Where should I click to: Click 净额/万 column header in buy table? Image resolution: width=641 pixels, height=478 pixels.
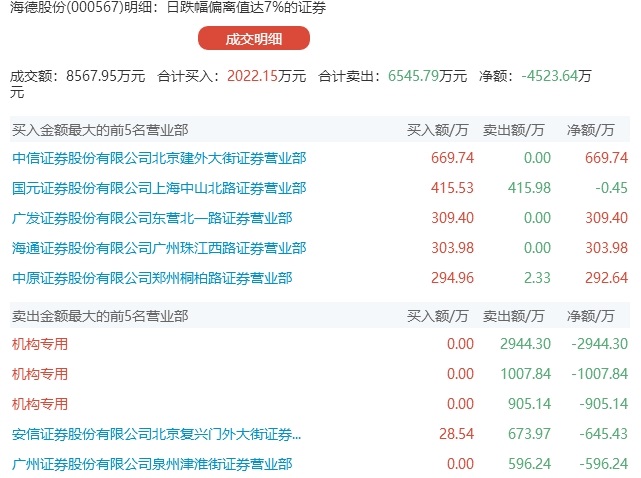591,130
